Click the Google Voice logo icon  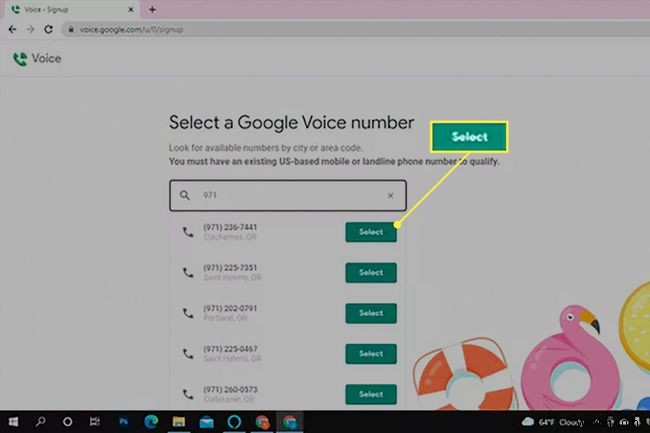click(20, 59)
